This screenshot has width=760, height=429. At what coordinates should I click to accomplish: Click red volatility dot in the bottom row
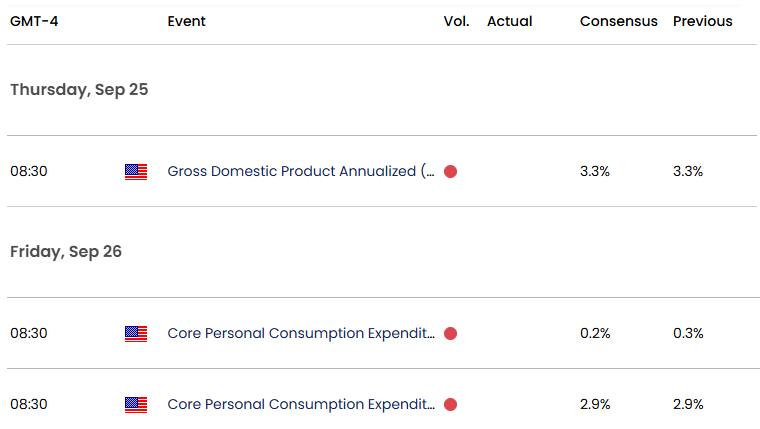click(450, 405)
